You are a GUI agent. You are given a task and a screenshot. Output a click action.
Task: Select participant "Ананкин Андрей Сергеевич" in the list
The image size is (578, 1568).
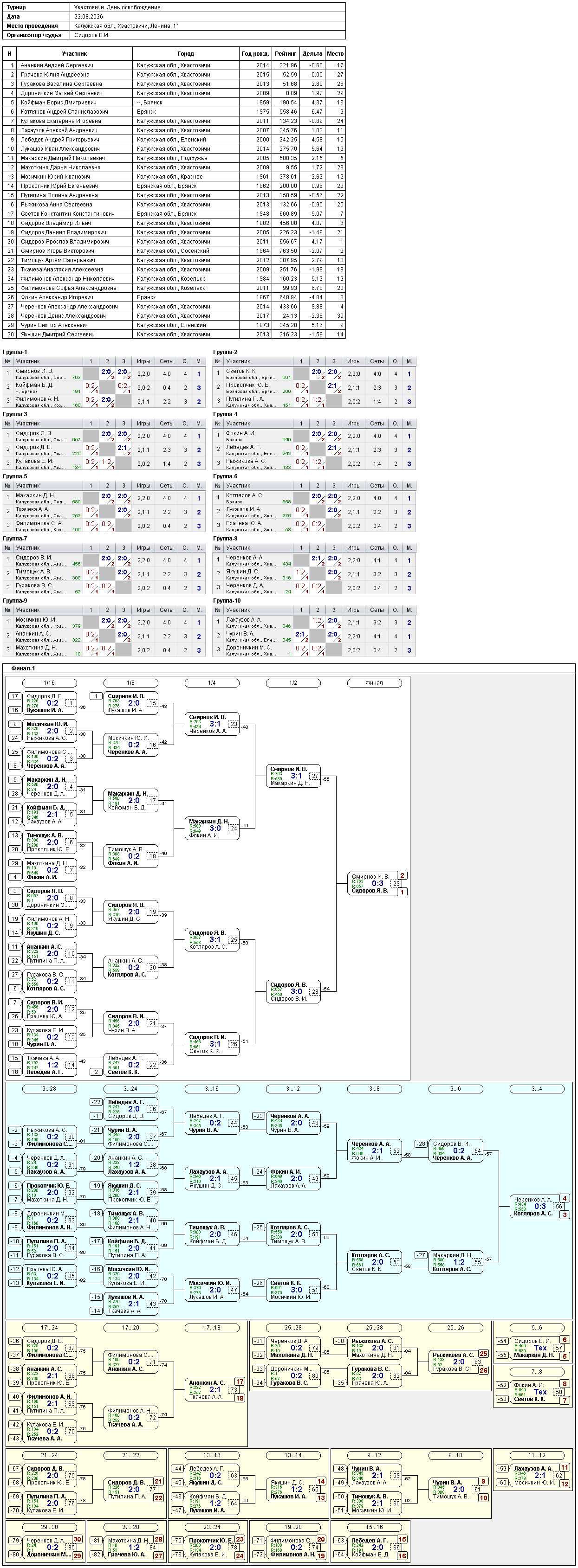click(x=57, y=65)
